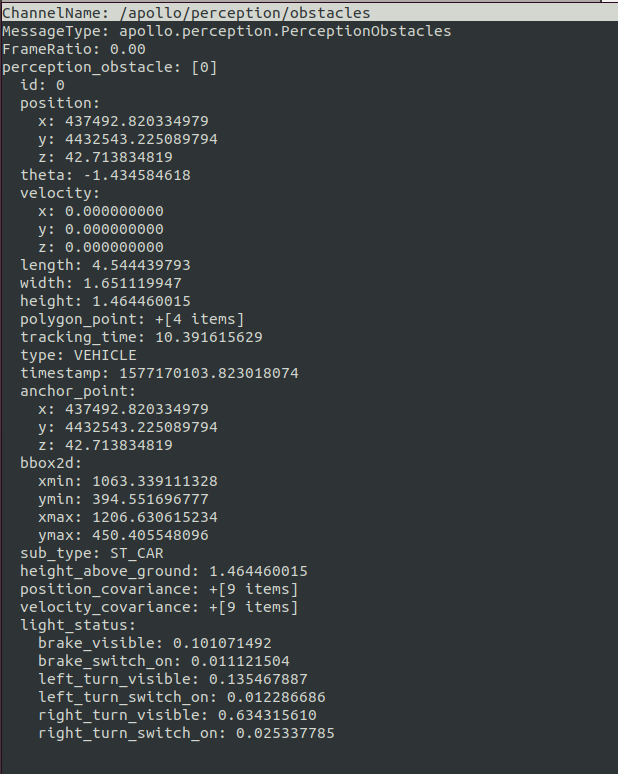The width and height of the screenshot is (618, 774).
Task: Select the sub_type ST_CAR row
Action: coord(92,553)
